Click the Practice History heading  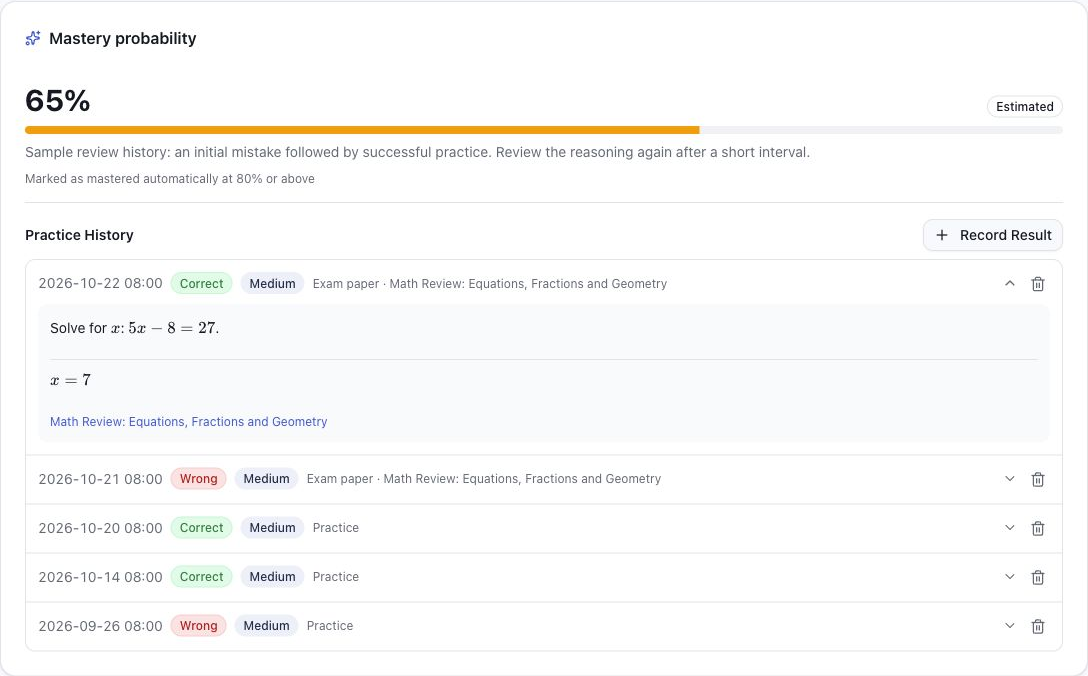coord(79,235)
